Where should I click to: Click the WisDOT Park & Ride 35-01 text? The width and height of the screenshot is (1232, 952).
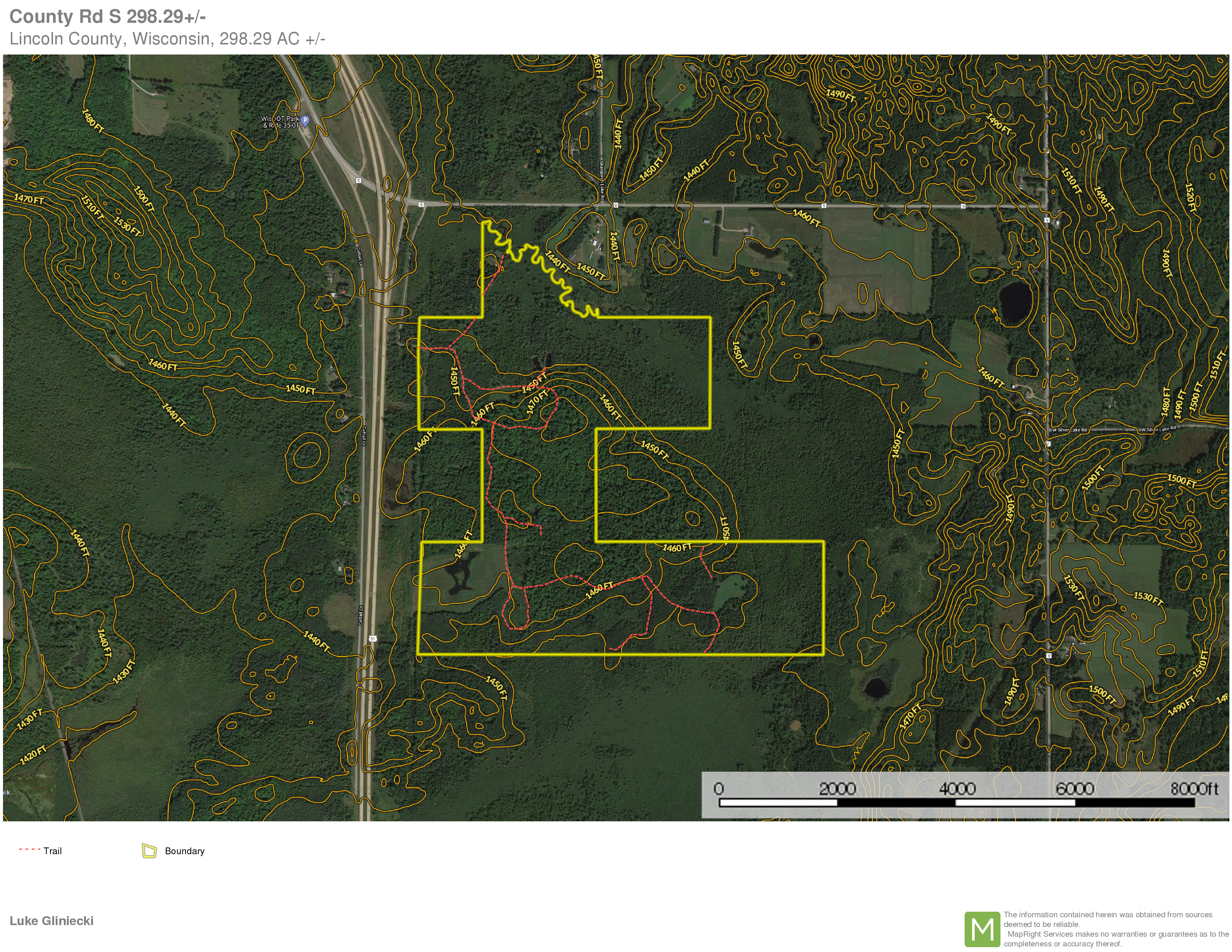pos(280,122)
